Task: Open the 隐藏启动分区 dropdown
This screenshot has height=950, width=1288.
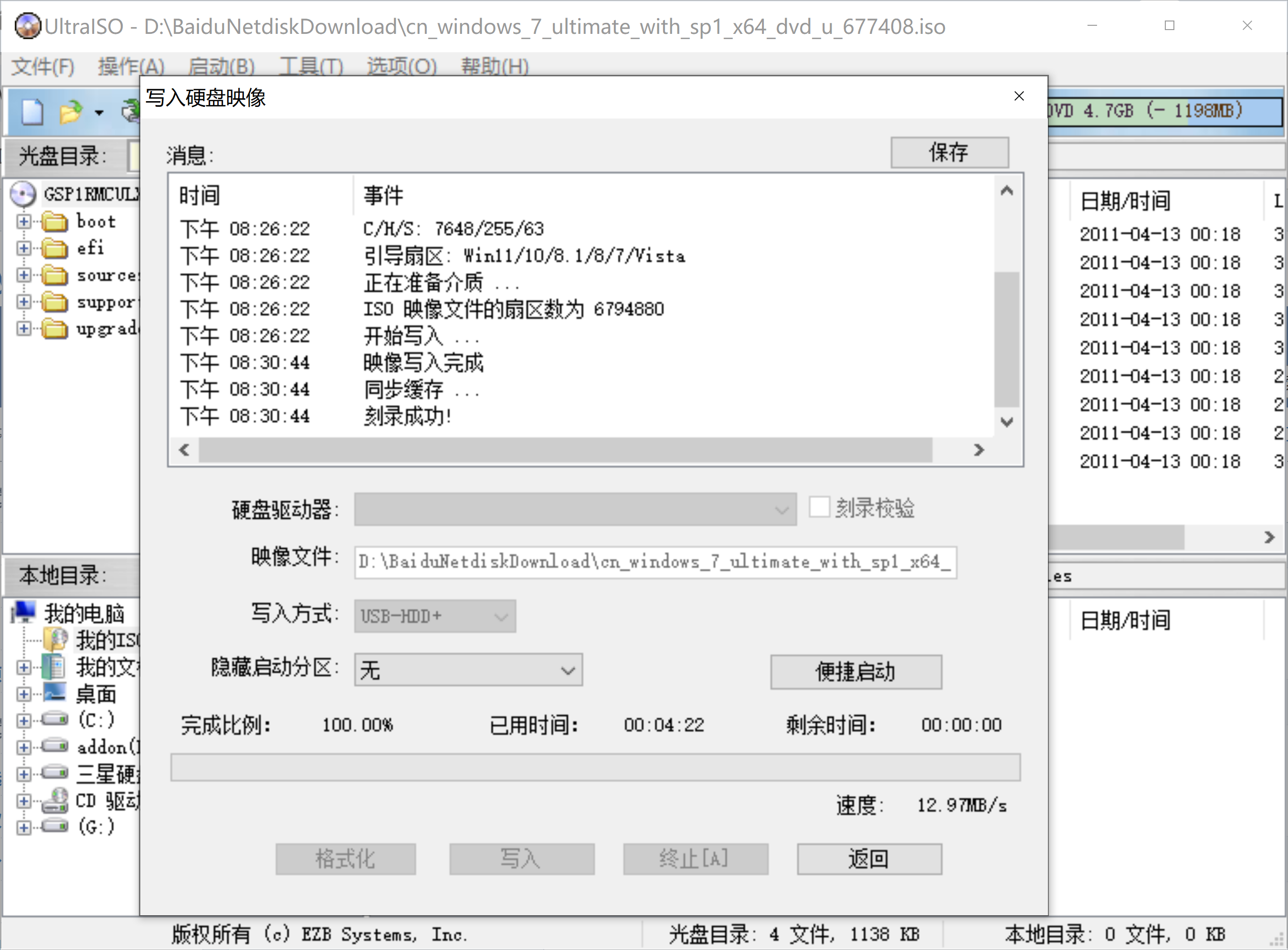Action: (468, 669)
